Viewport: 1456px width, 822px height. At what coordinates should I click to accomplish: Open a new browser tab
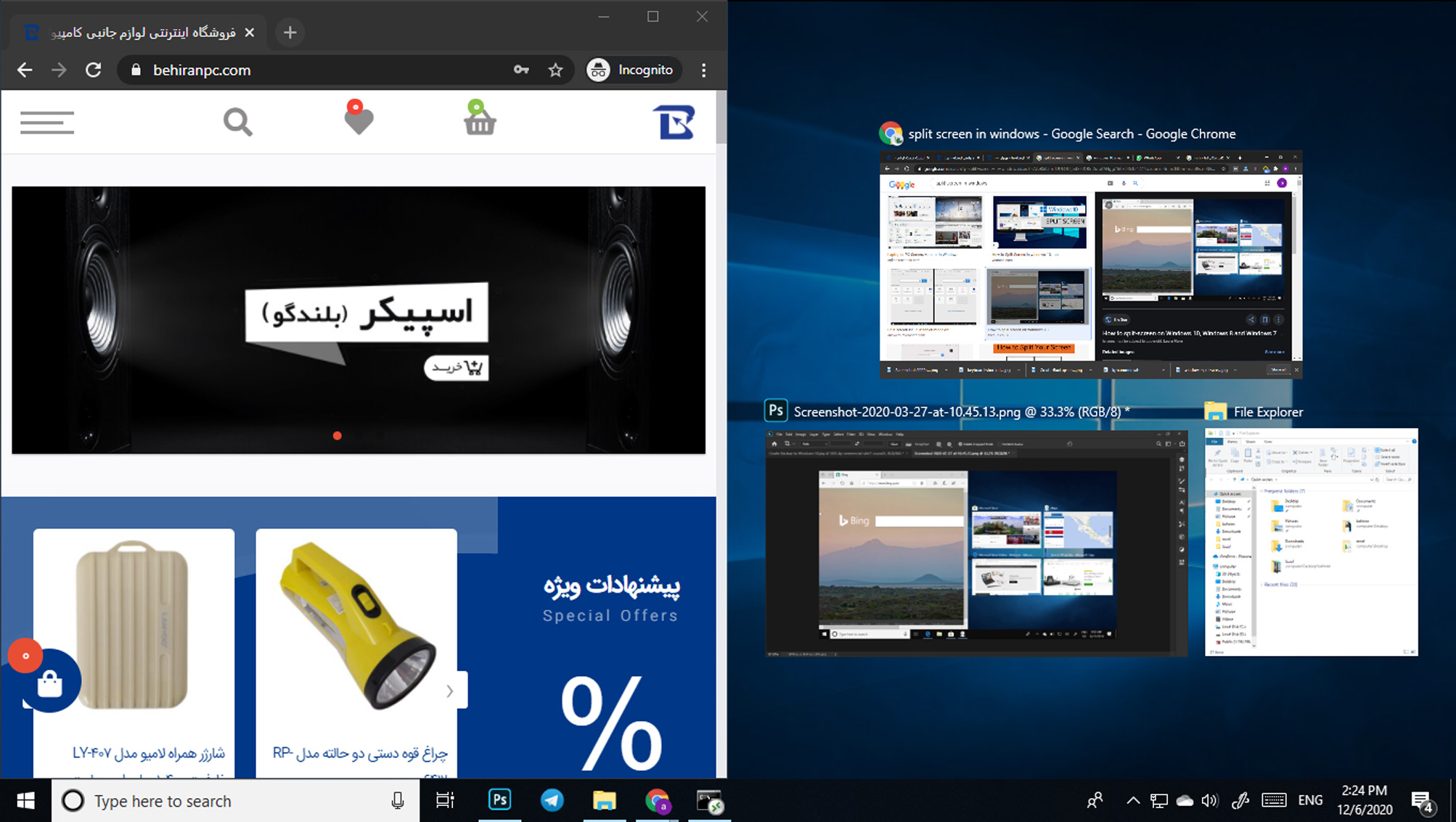[290, 32]
